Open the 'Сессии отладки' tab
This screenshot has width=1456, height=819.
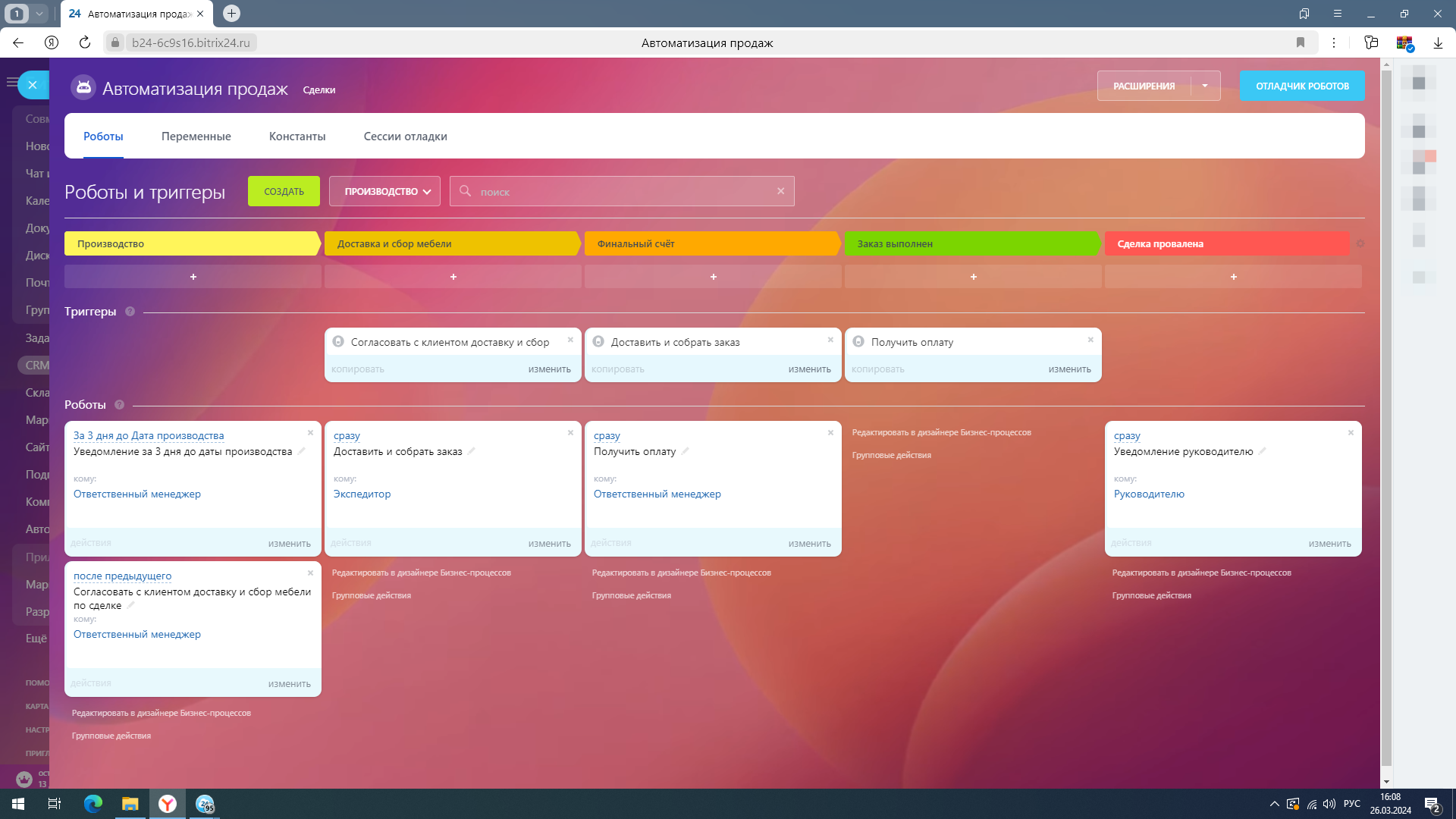(x=405, y=136)
